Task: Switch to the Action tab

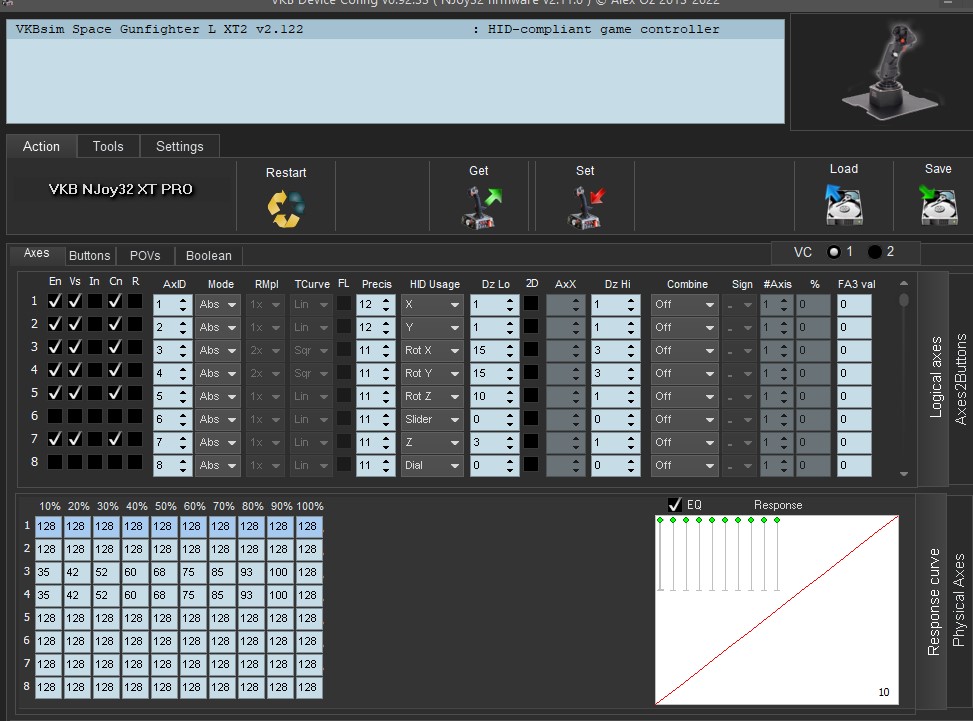Action: [42, 146]
